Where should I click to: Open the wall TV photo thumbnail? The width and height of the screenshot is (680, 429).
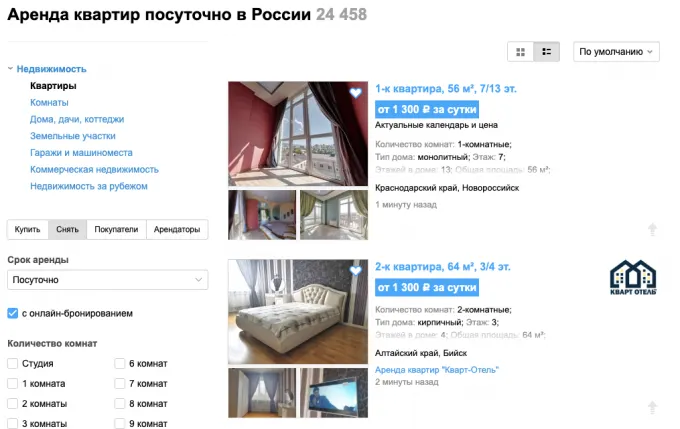pyautogui.click(x=334, y=393)
